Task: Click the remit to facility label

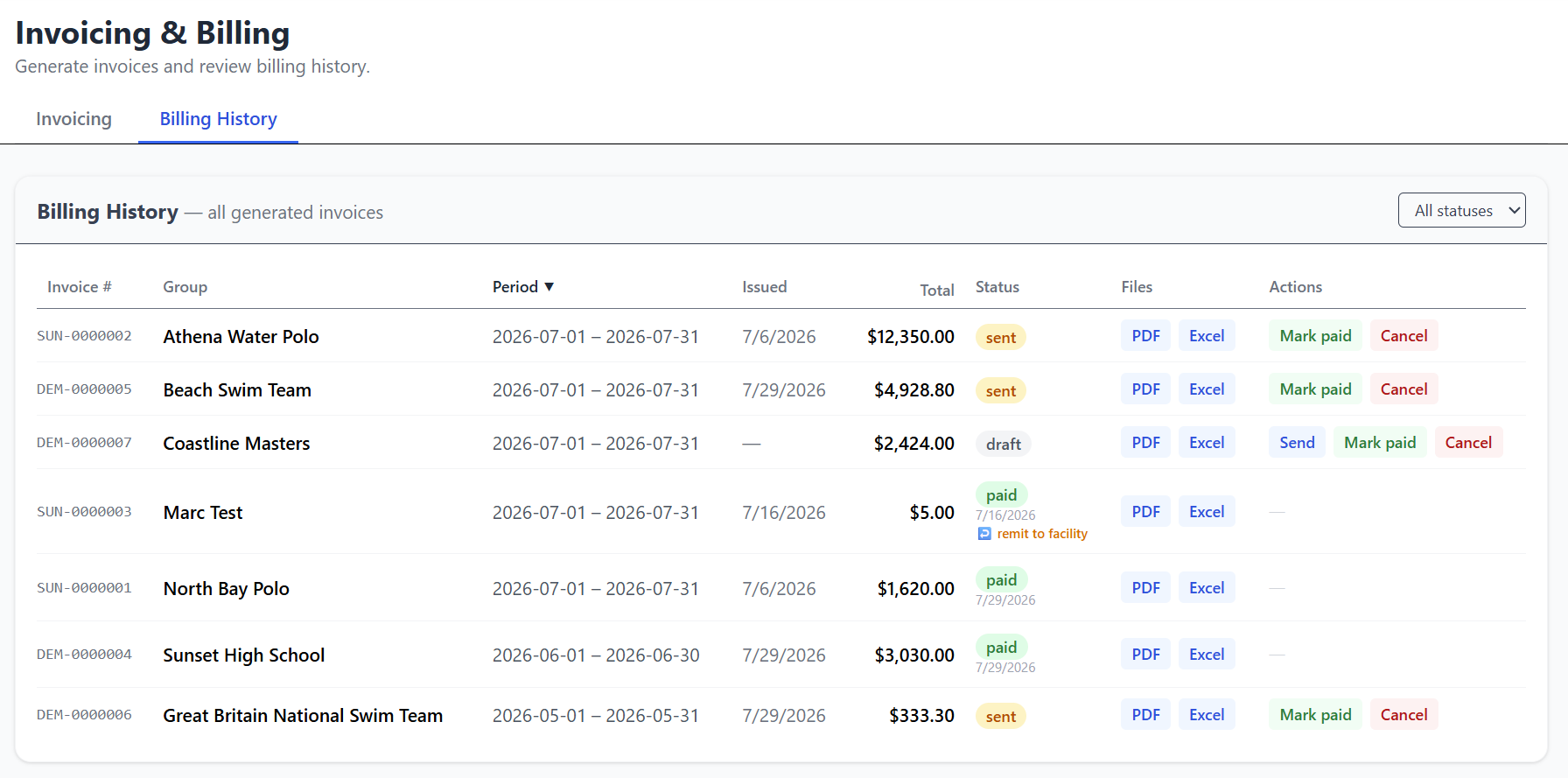Action: [x=1042, y=534]
